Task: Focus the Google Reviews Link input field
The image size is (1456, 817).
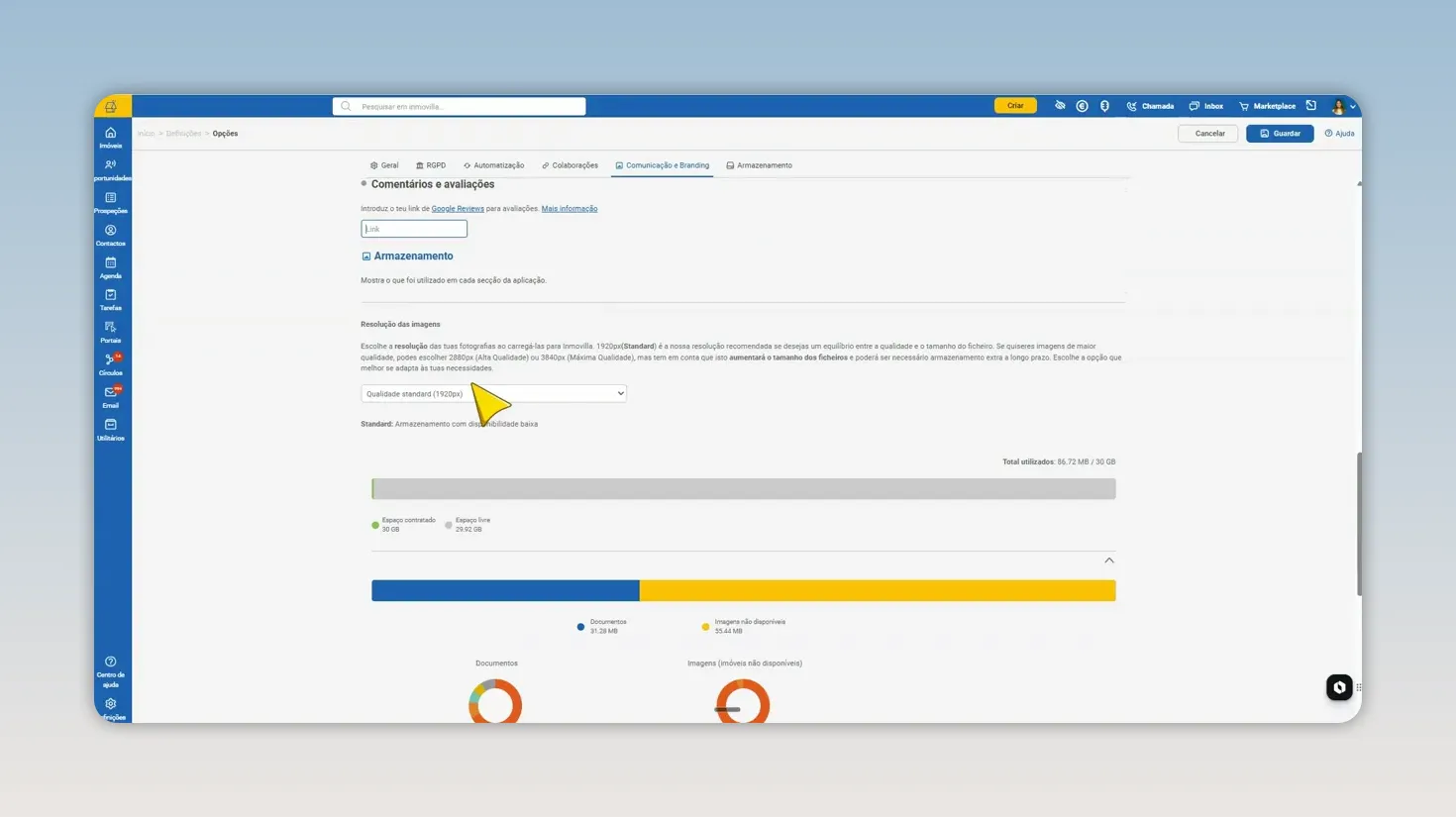Action: [x=414, y=229]
